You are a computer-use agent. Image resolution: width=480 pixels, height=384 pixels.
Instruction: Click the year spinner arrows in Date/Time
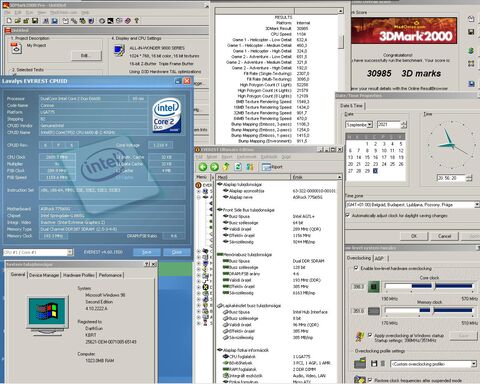tap(404, 125)
